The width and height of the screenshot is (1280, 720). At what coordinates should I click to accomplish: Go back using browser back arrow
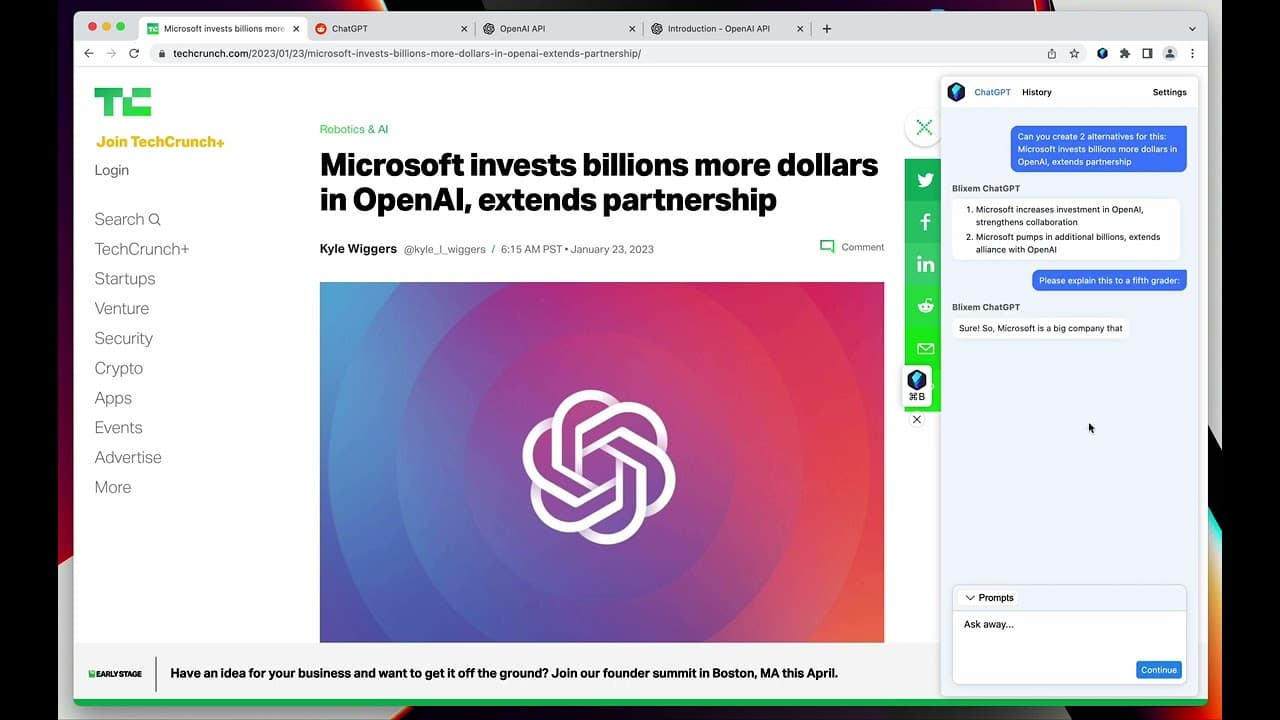click(x=88, y=53)
